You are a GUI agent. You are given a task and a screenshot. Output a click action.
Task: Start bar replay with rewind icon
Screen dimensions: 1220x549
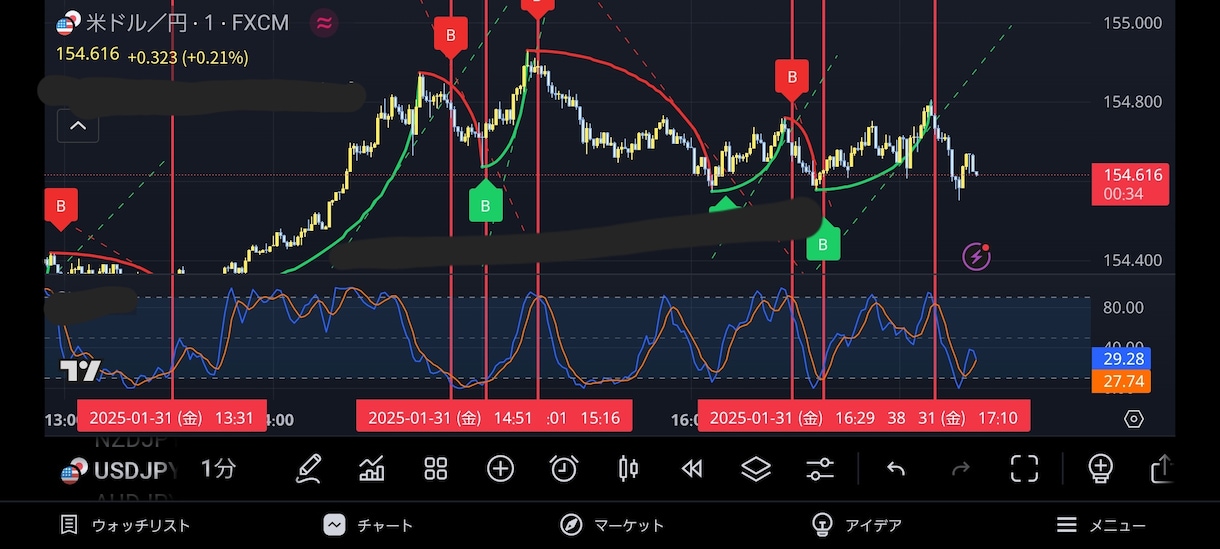point(692,468)
